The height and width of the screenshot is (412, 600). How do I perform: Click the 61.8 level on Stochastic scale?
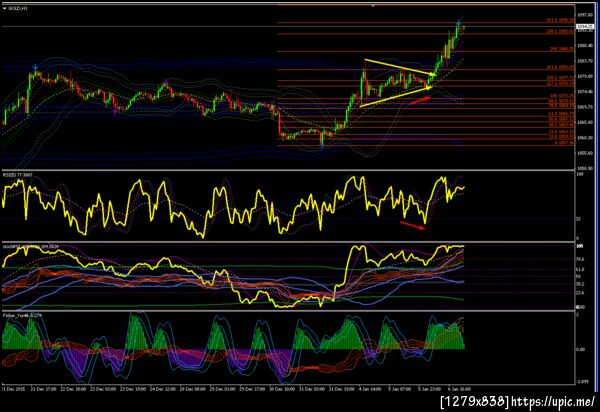(x=580, y=270)
